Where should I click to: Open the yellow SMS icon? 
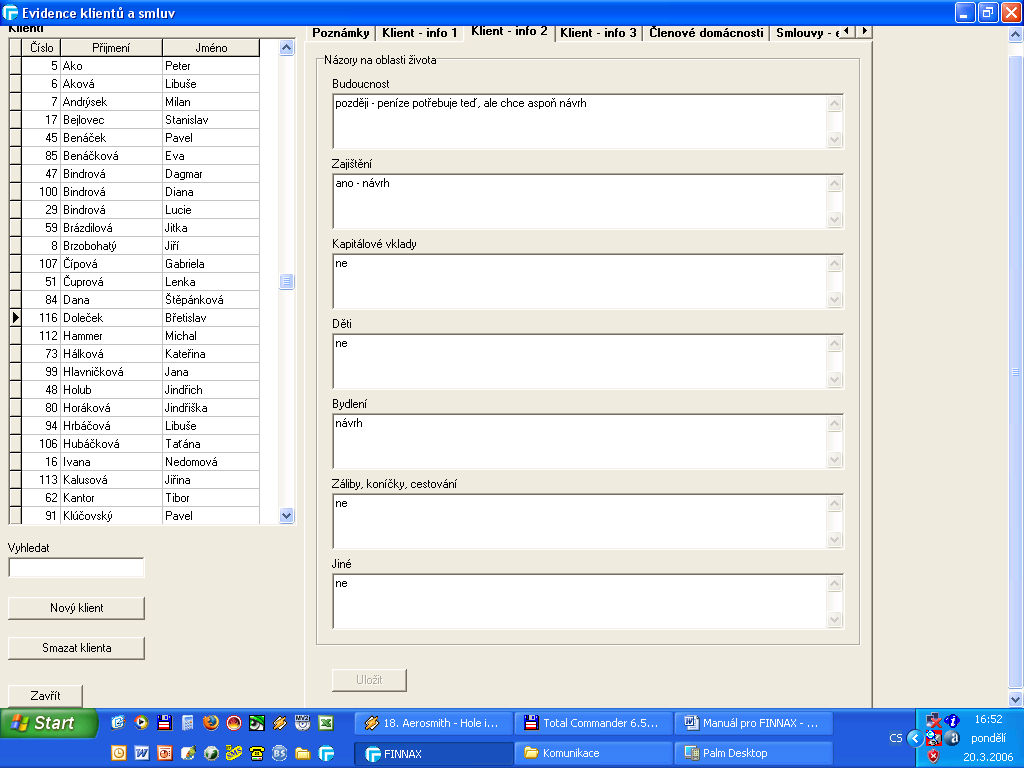(x=234, y=753)
